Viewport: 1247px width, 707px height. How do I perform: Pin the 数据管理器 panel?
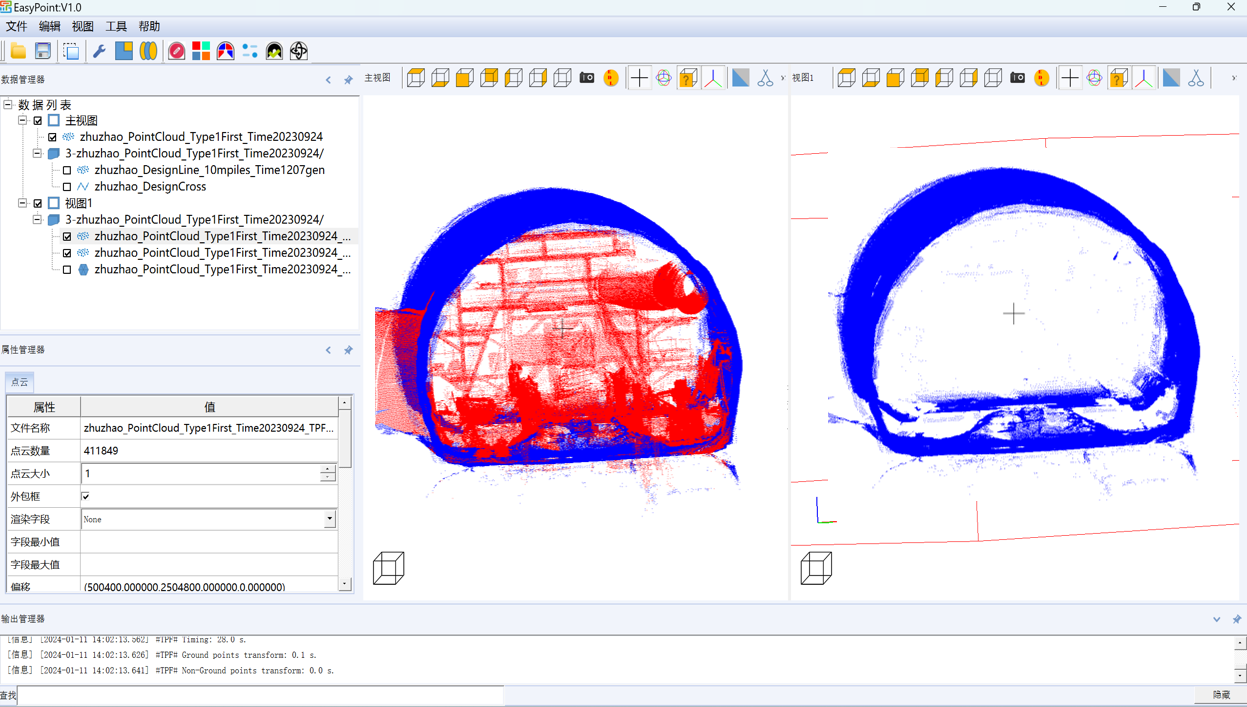click(x=348, y=80)
